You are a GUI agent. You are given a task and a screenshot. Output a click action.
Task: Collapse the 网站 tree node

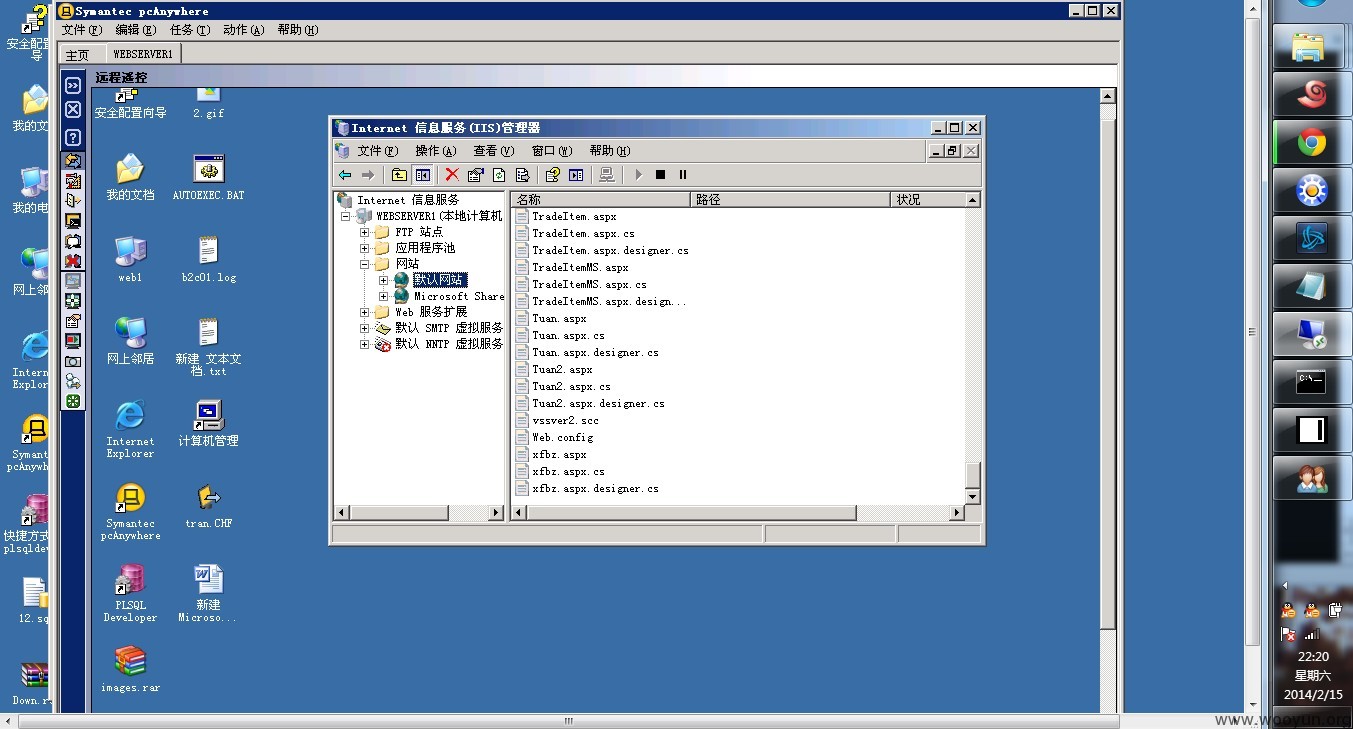pyautogui.click(x=364, y=264)
